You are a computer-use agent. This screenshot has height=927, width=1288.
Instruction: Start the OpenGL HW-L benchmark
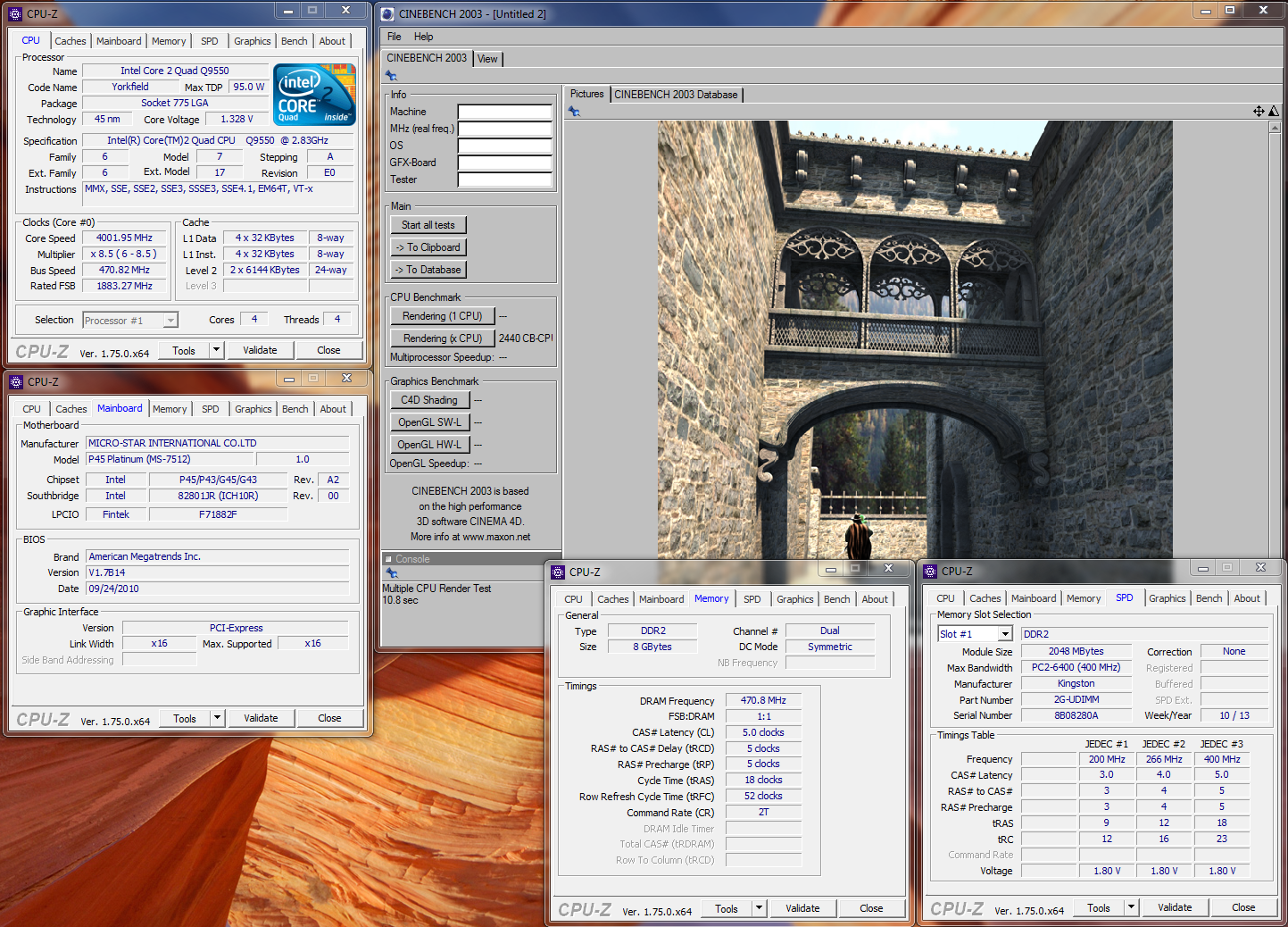[x=429, y=445]
